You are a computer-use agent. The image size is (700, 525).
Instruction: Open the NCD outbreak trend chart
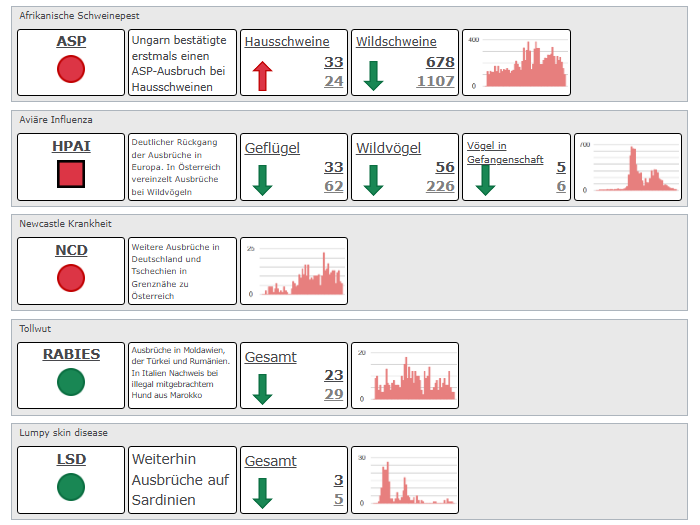[x=294, y=271]
